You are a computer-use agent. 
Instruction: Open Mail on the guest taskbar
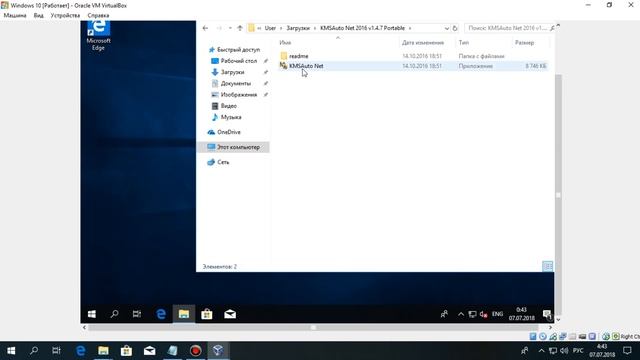230,314
